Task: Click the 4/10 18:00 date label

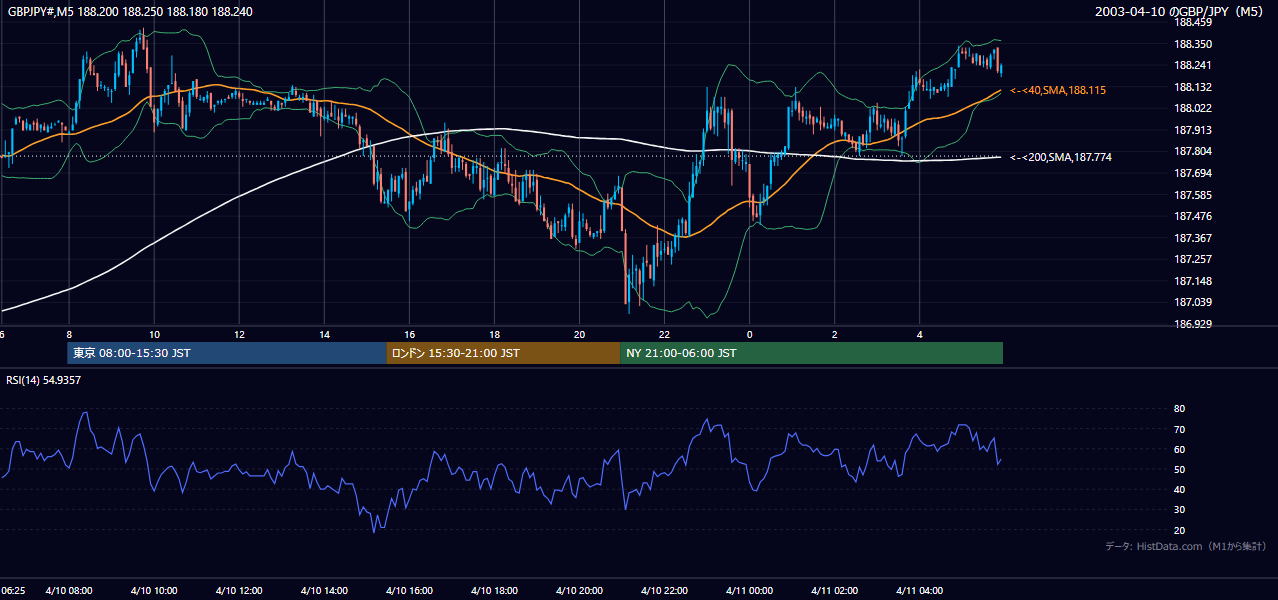Action: coord(494,591)
